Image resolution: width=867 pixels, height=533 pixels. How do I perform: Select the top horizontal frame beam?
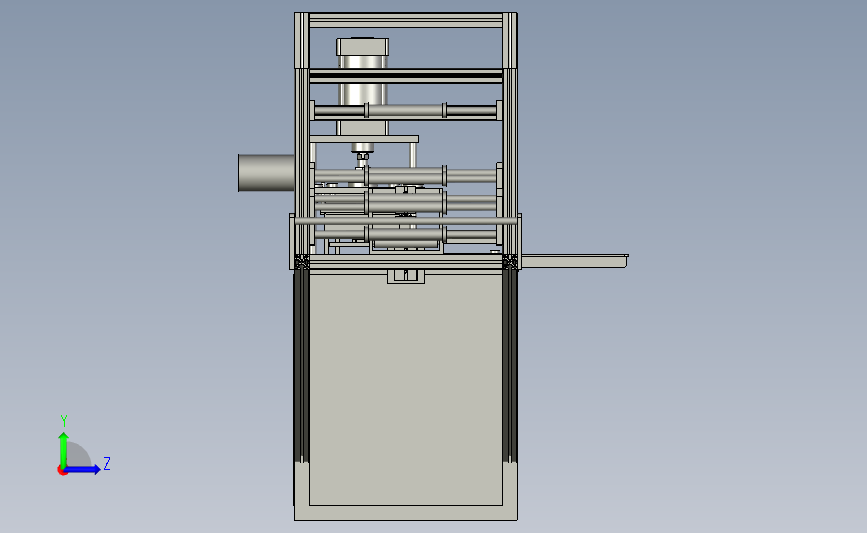406,20
